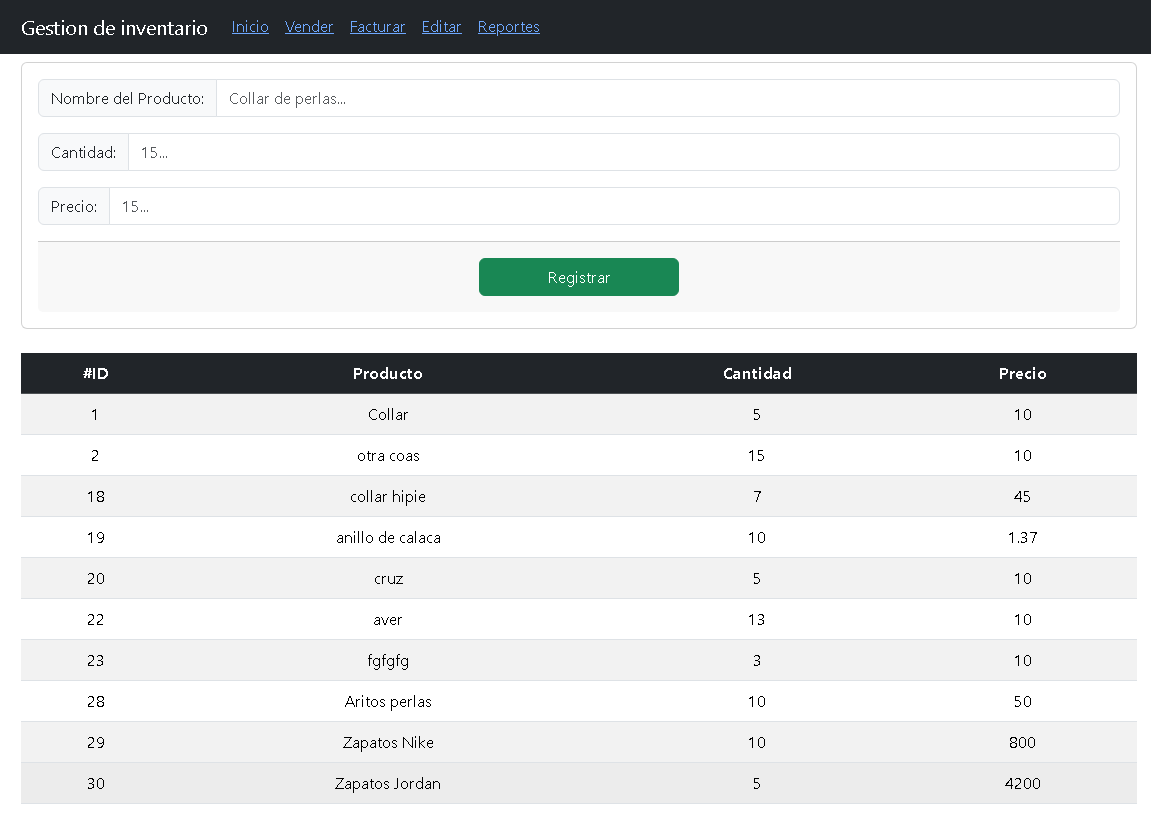This screenshot has height=826, width=1151.
Task: Click the 'Cantidad:' form label
Action: coord(84,153)
